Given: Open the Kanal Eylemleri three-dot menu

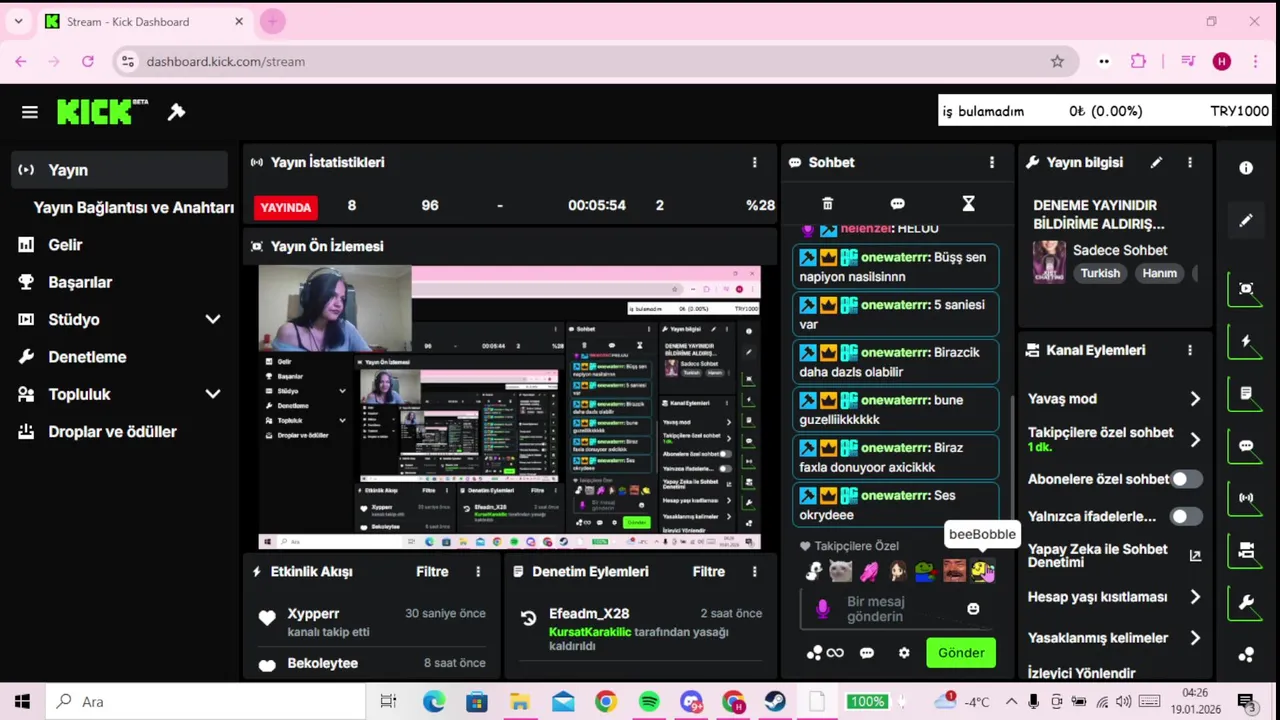Looking at the screenshot, I should (1190, 350).
